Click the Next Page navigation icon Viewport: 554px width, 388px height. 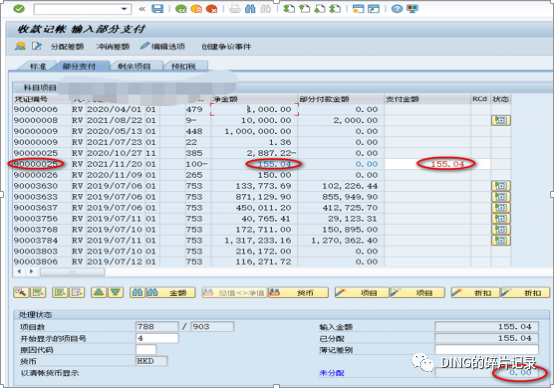pos(319,9)
